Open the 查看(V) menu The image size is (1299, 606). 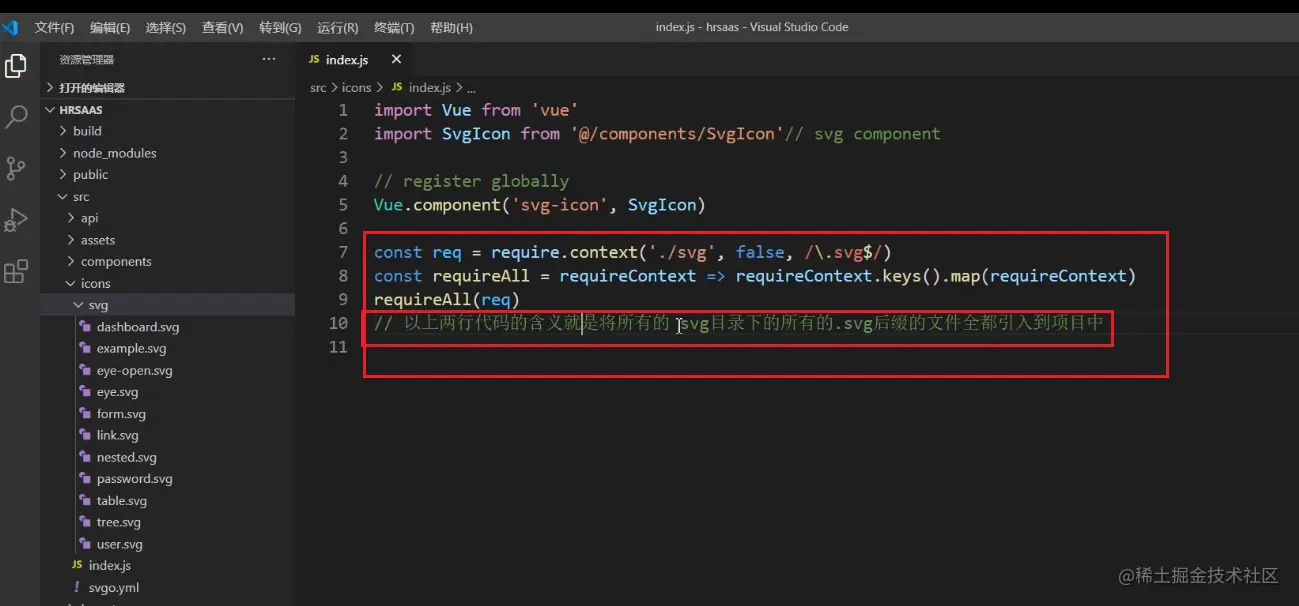(222, 28)
